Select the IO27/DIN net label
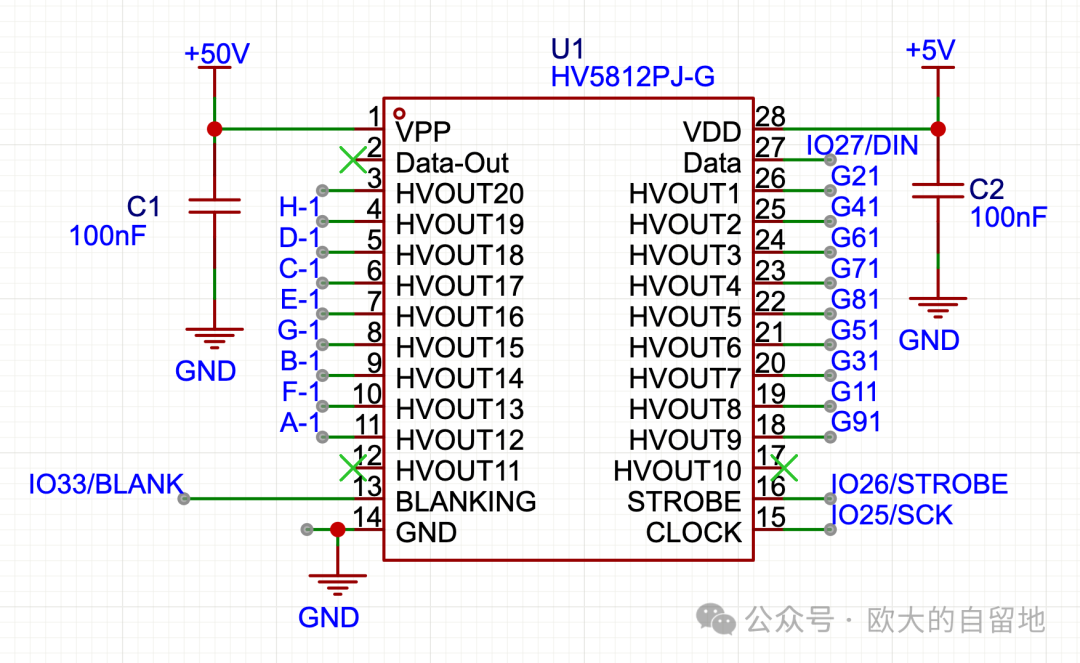This screenshot has height=663, width=1080. [862, 145]
